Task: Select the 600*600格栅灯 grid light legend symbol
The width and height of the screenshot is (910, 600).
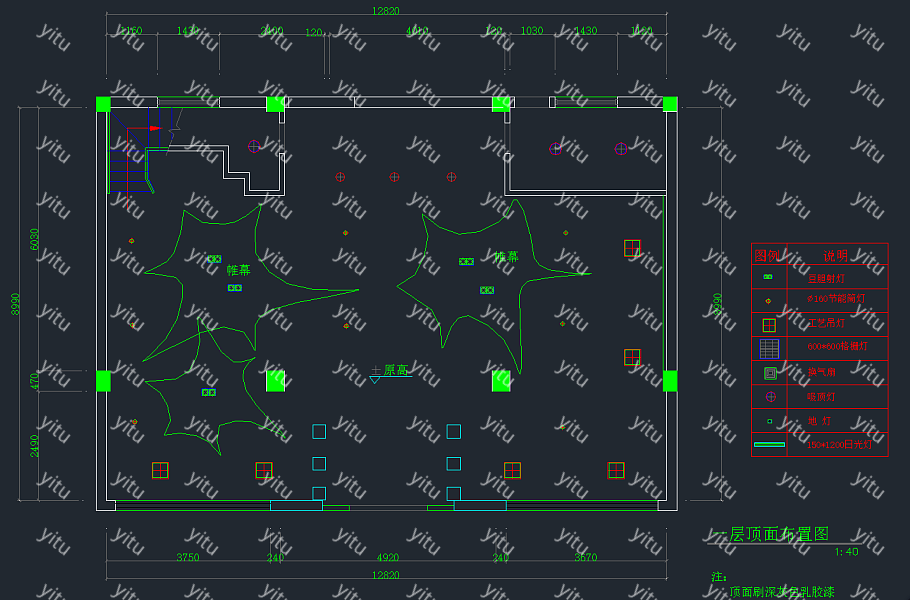Action: [769, 349]
